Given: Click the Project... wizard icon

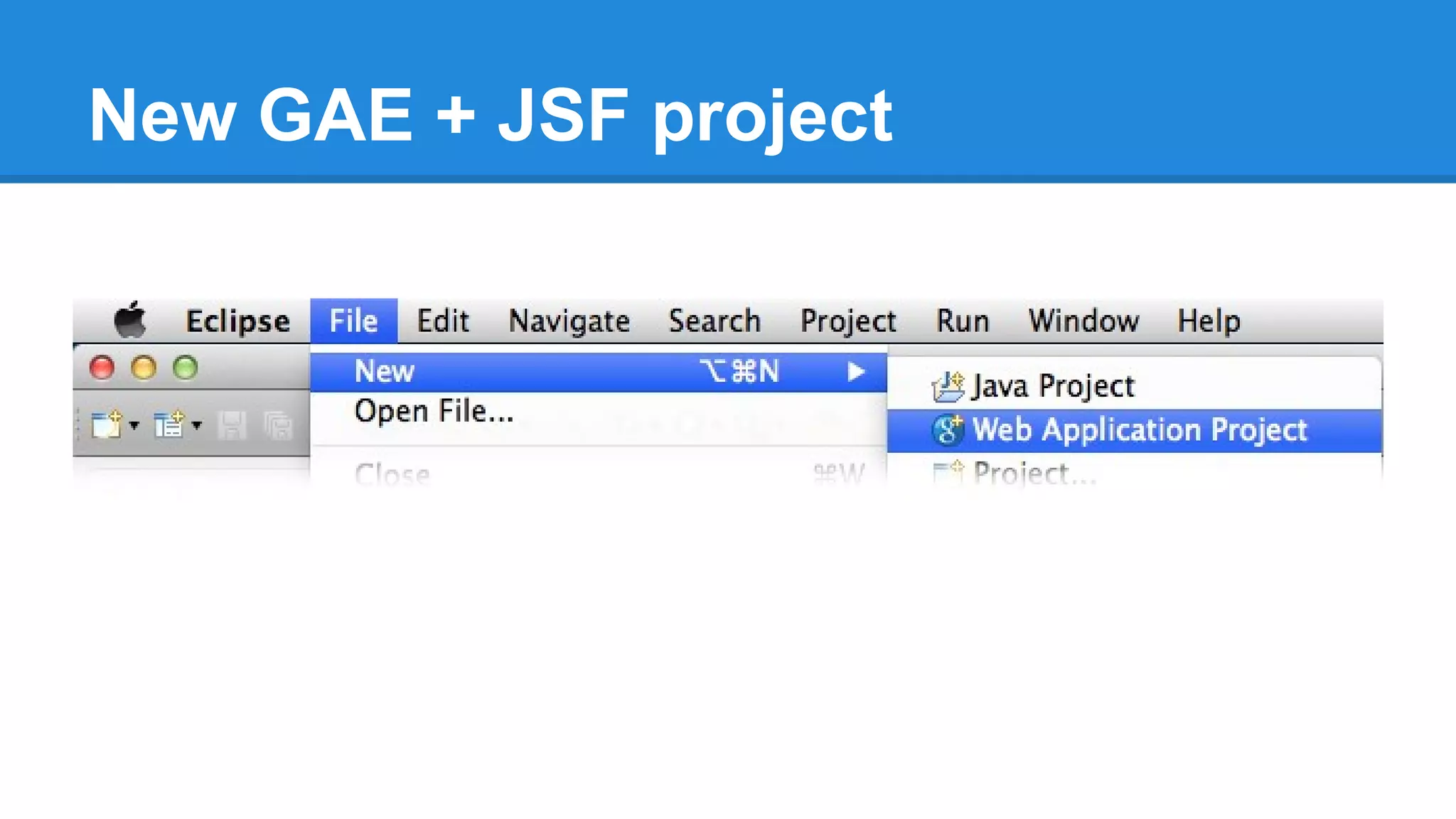Looking at the screenshot, I should pyautogui.click(x=948, y=472).
